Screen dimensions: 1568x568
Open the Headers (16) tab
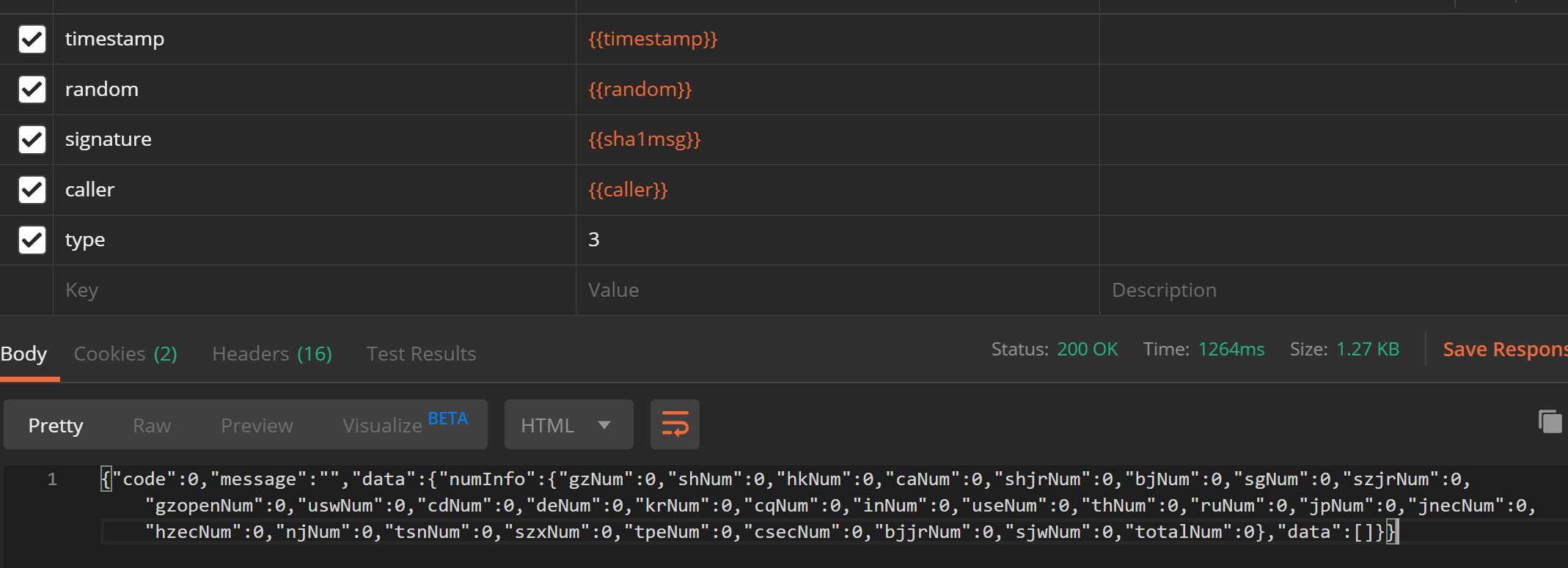tap(272, 354)
